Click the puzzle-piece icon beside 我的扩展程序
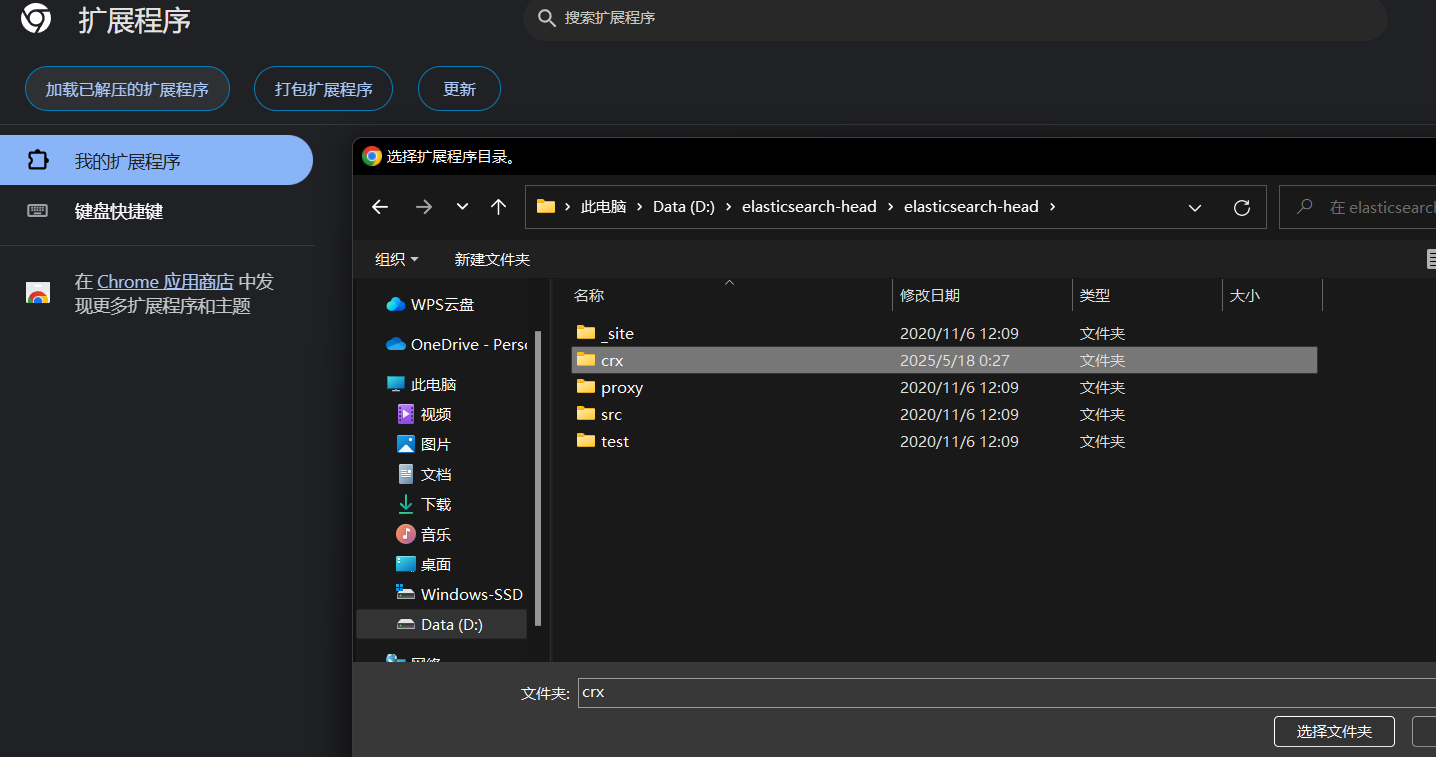 coord(38,160)
